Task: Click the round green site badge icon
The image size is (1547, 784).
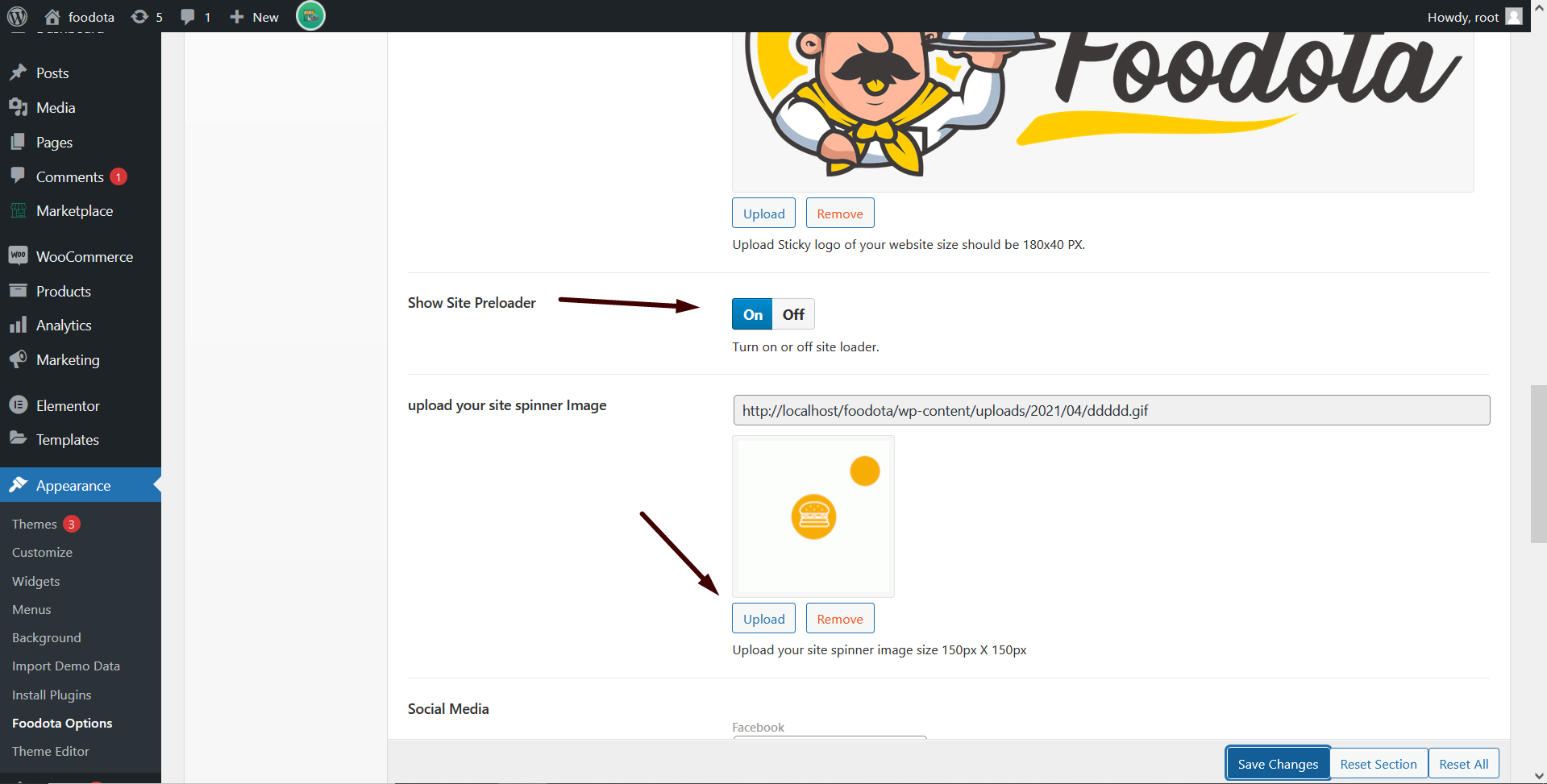Action: pyautogui.click(x=310, y=16)
